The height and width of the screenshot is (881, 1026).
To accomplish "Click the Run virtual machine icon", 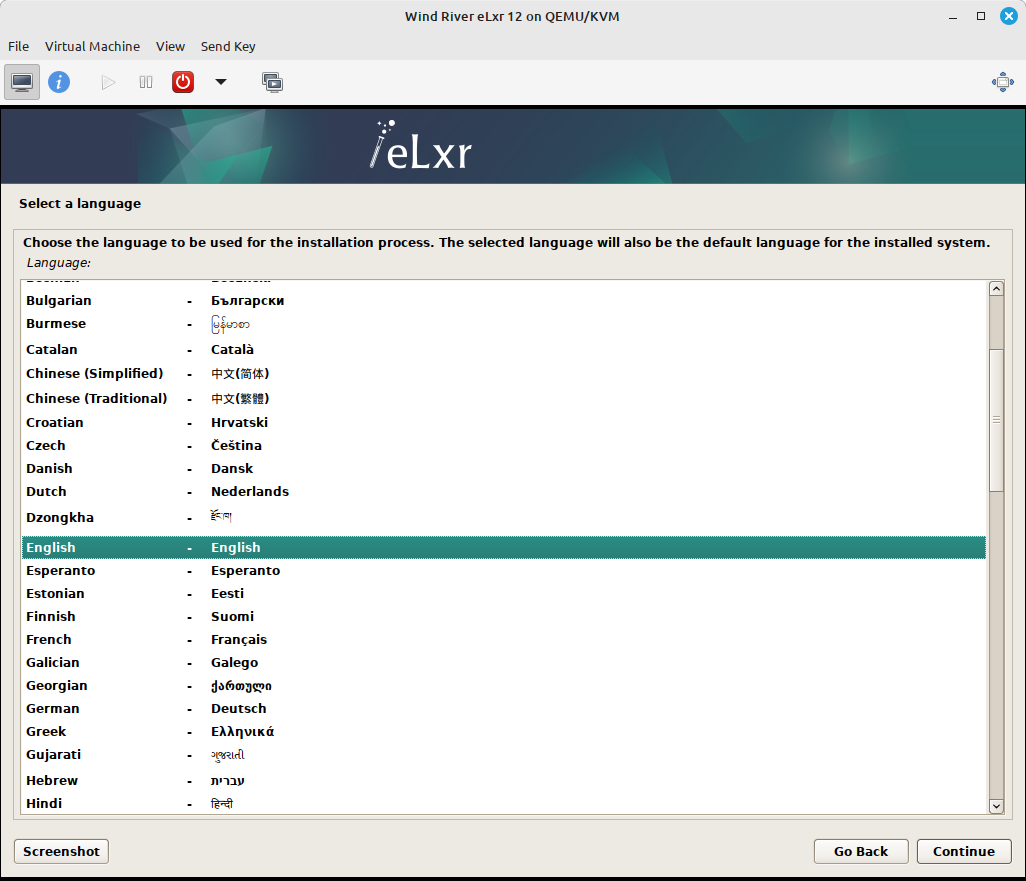I will click(107, 81).
